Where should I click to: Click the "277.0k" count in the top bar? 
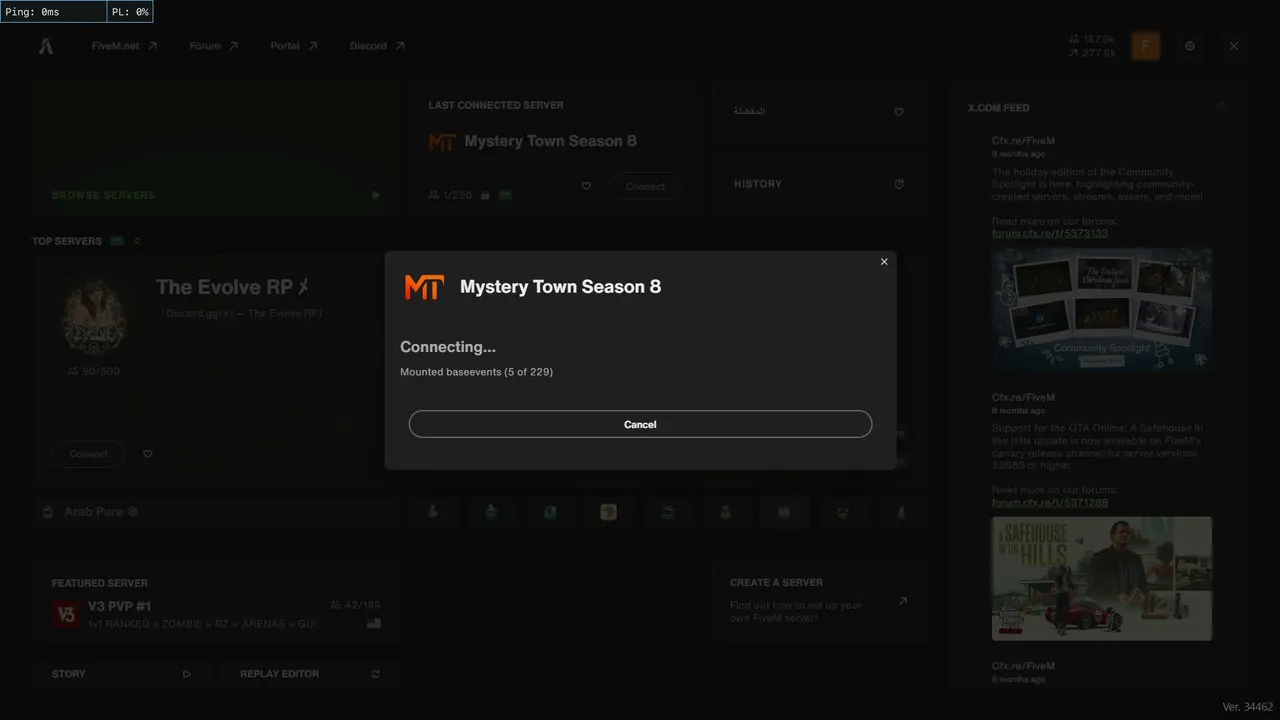(x=1092, y=53)
